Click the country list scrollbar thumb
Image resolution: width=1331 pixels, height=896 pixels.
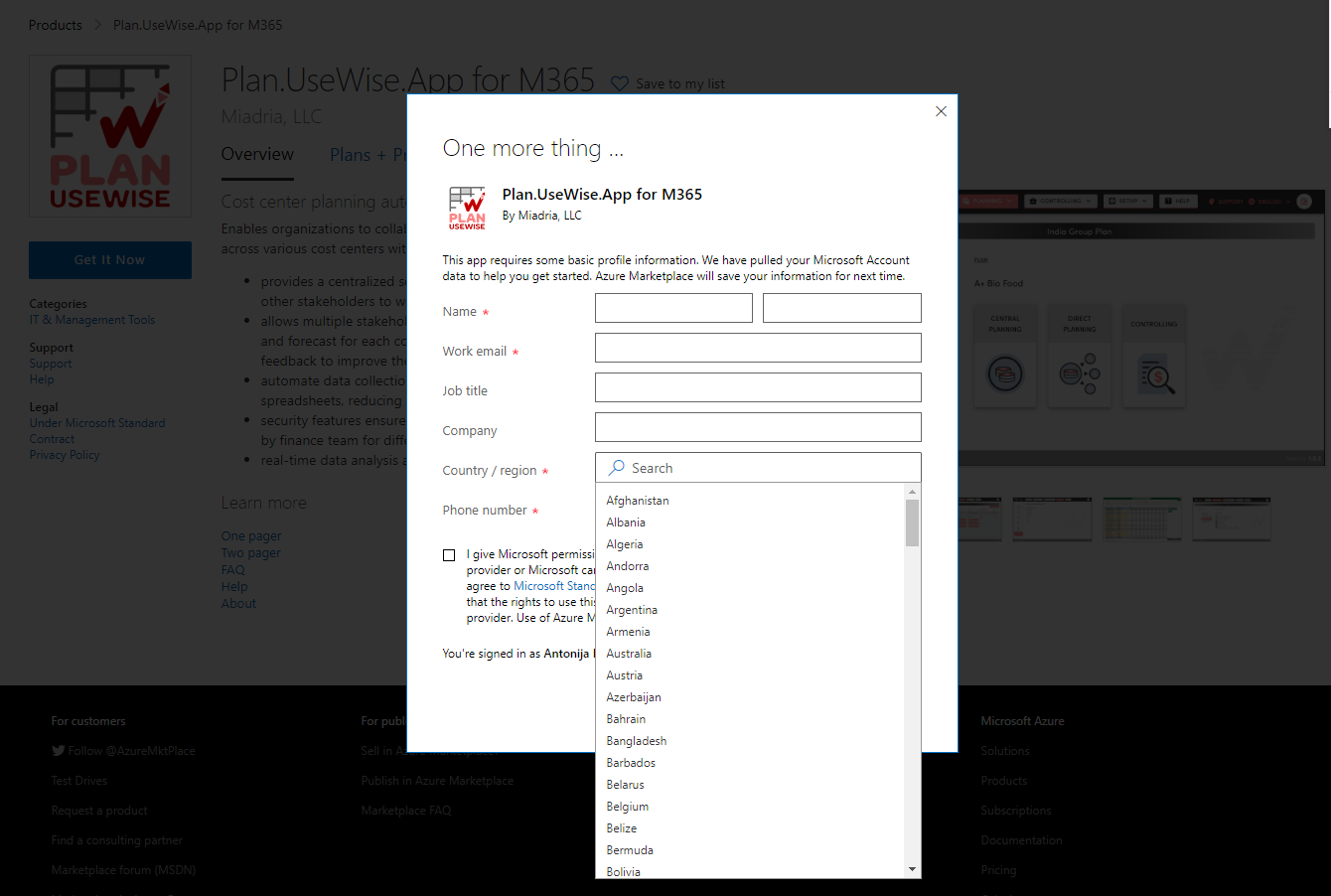[x=912, y=523]
